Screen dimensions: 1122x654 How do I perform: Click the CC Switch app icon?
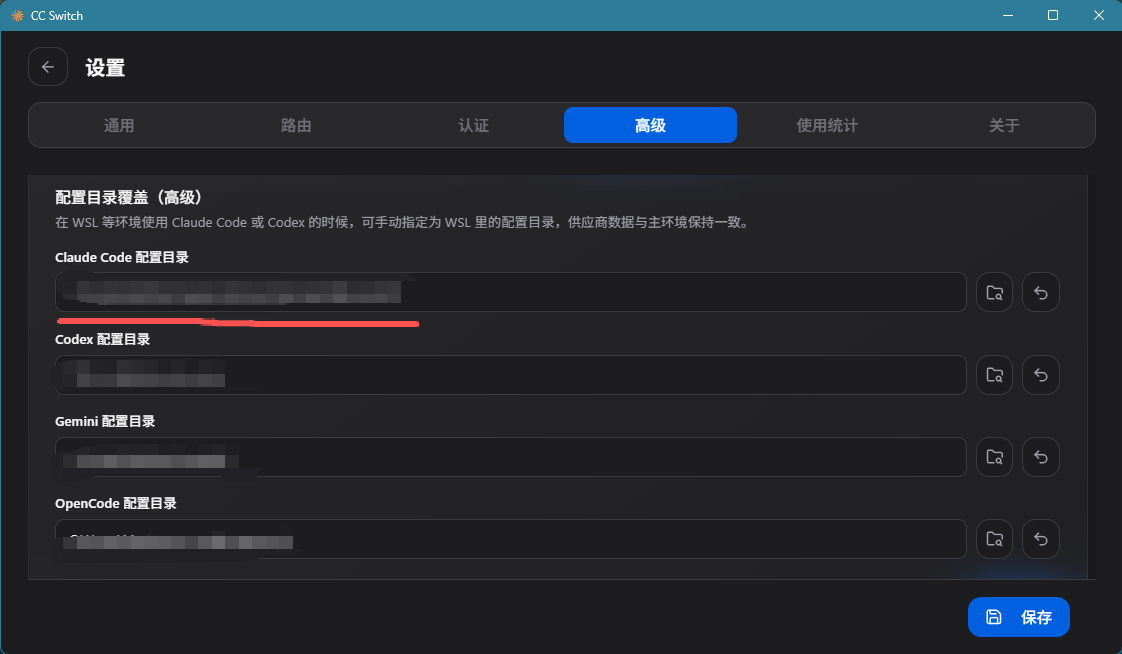(17, 15)
